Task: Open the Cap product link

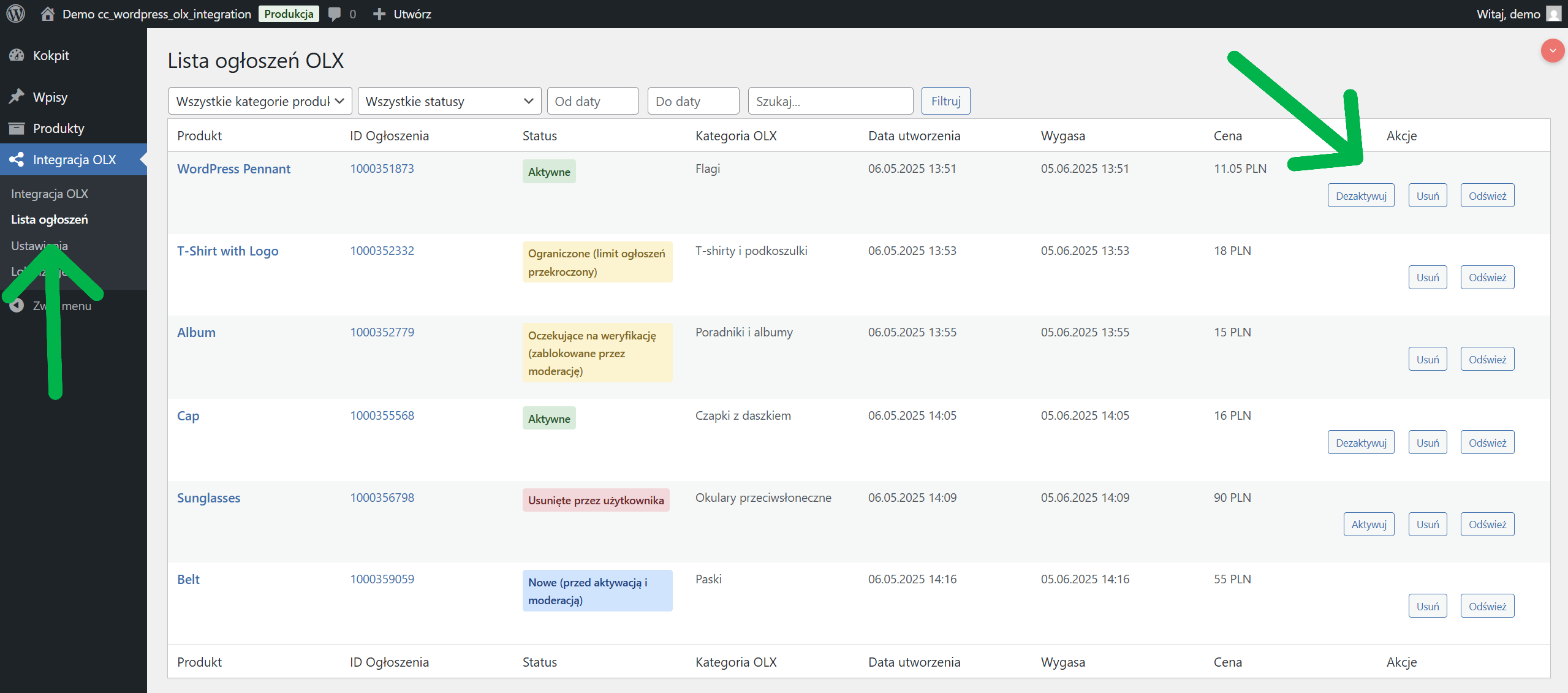Action: coord(188,416)
